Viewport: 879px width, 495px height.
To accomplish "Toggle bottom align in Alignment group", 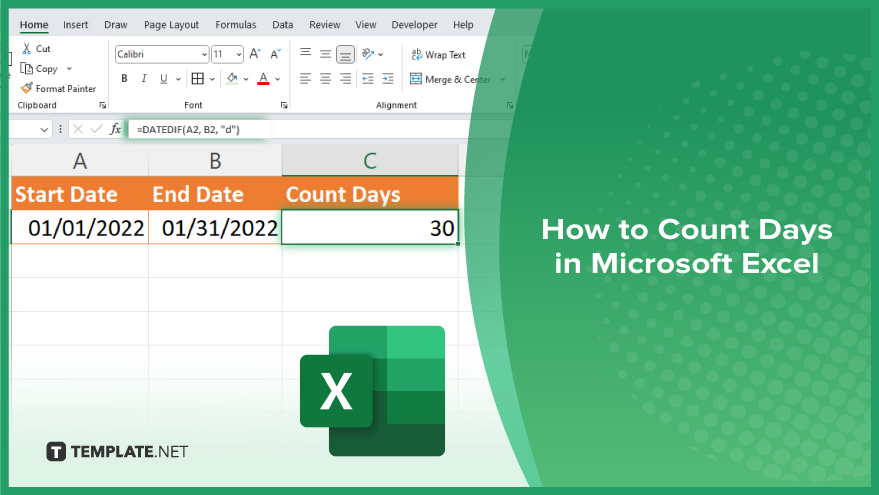I will point(345,54).
